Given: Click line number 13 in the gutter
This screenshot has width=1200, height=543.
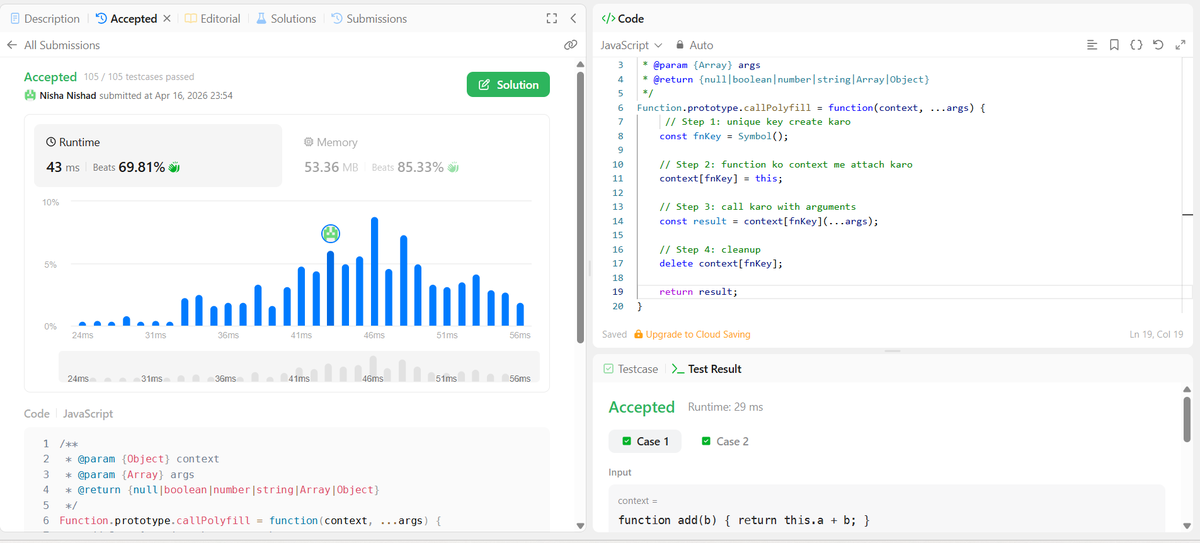Looking at the screenshot, I should [x=617, y=207].
